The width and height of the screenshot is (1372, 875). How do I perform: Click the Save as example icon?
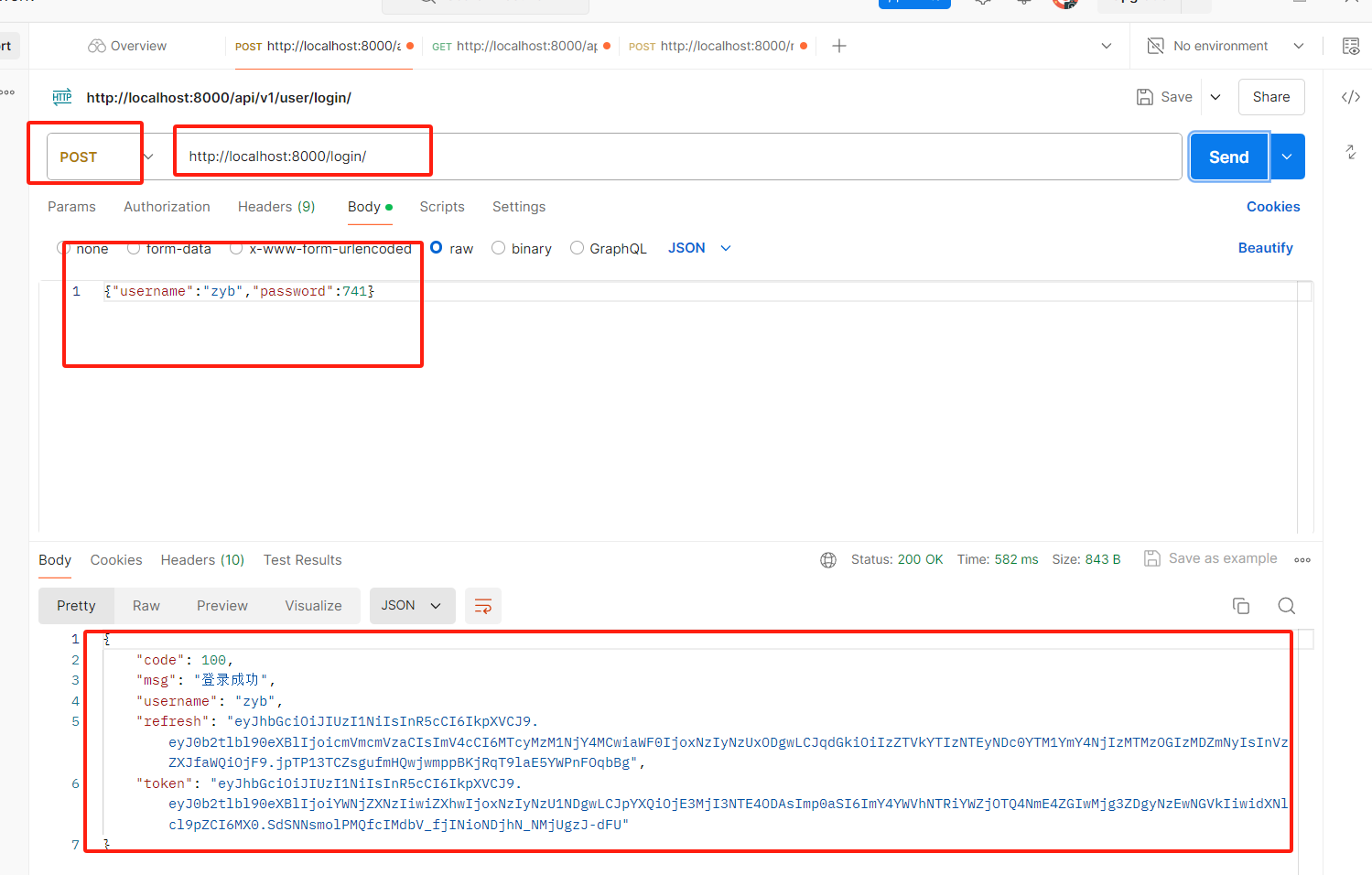1152,558
